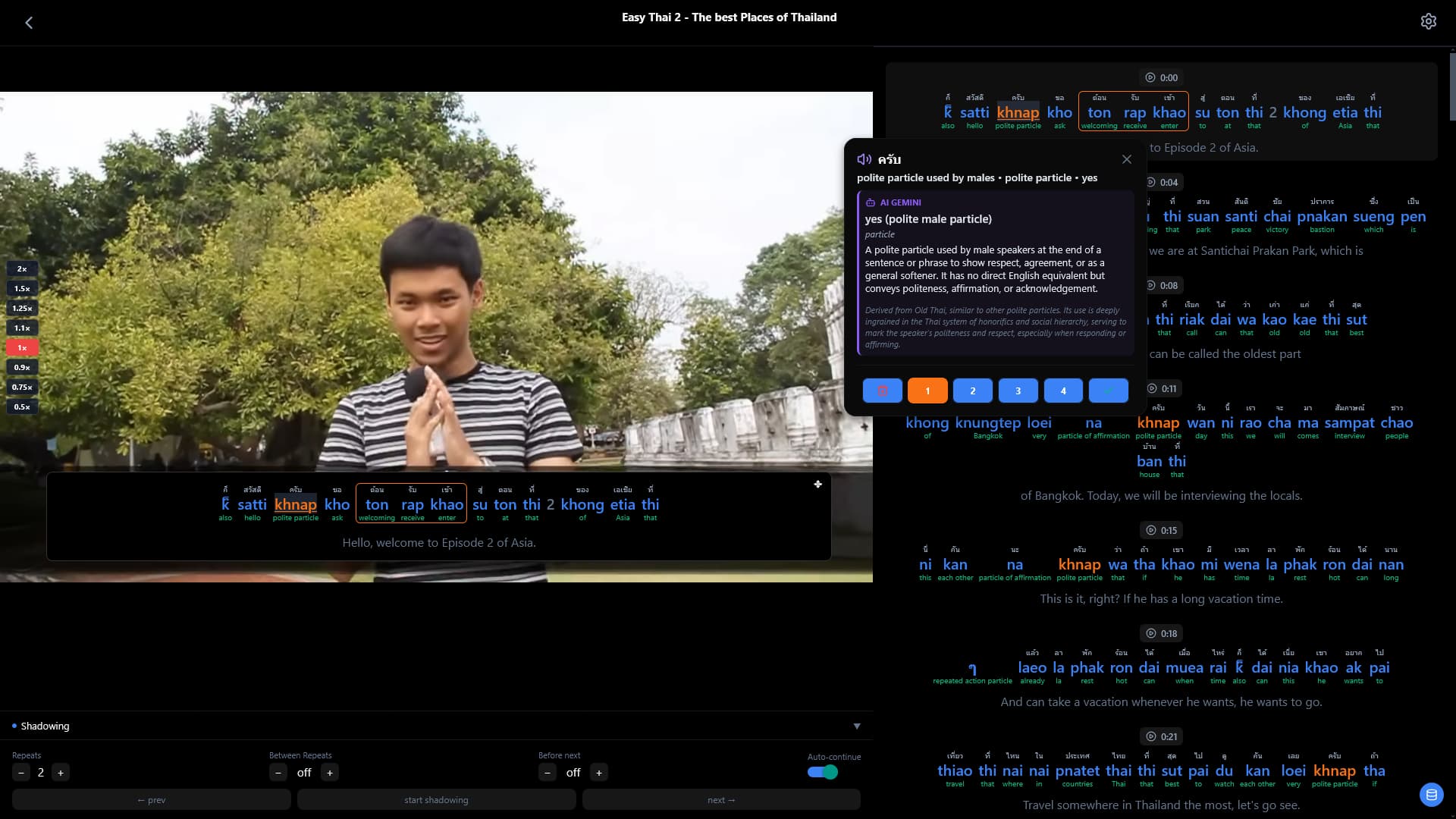Screen dimensions: 1456x819
Task: Play segment at the 0:00 timestamp
Action: 1161,77
